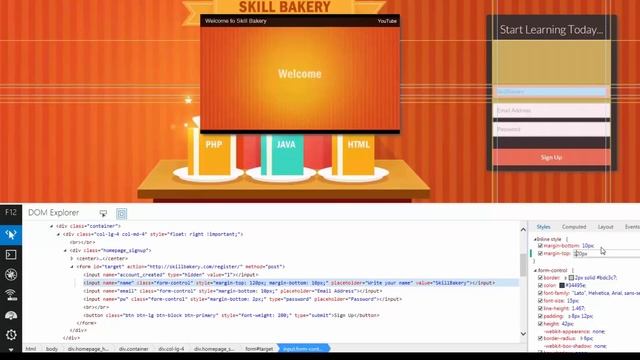Screen dimensions: 640x360
Task: Collapse the div homepage_signup node
Action: tap(65, 251)
